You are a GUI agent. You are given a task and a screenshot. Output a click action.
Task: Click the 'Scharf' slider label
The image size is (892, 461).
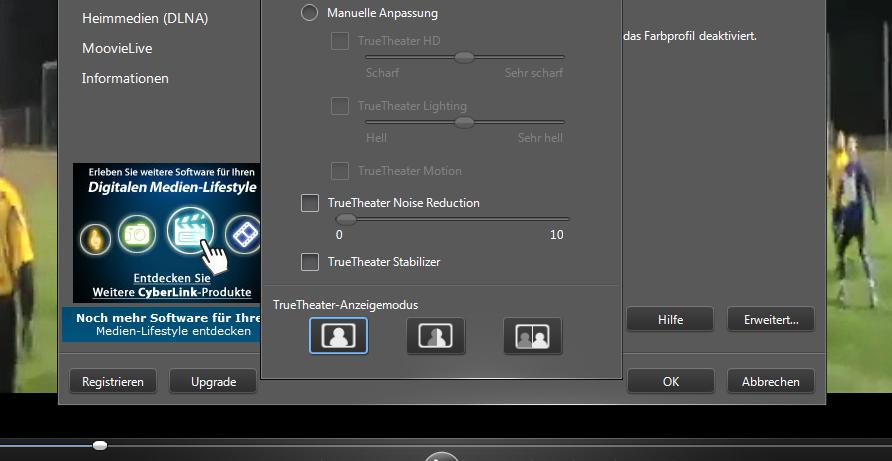coord(382,73)
